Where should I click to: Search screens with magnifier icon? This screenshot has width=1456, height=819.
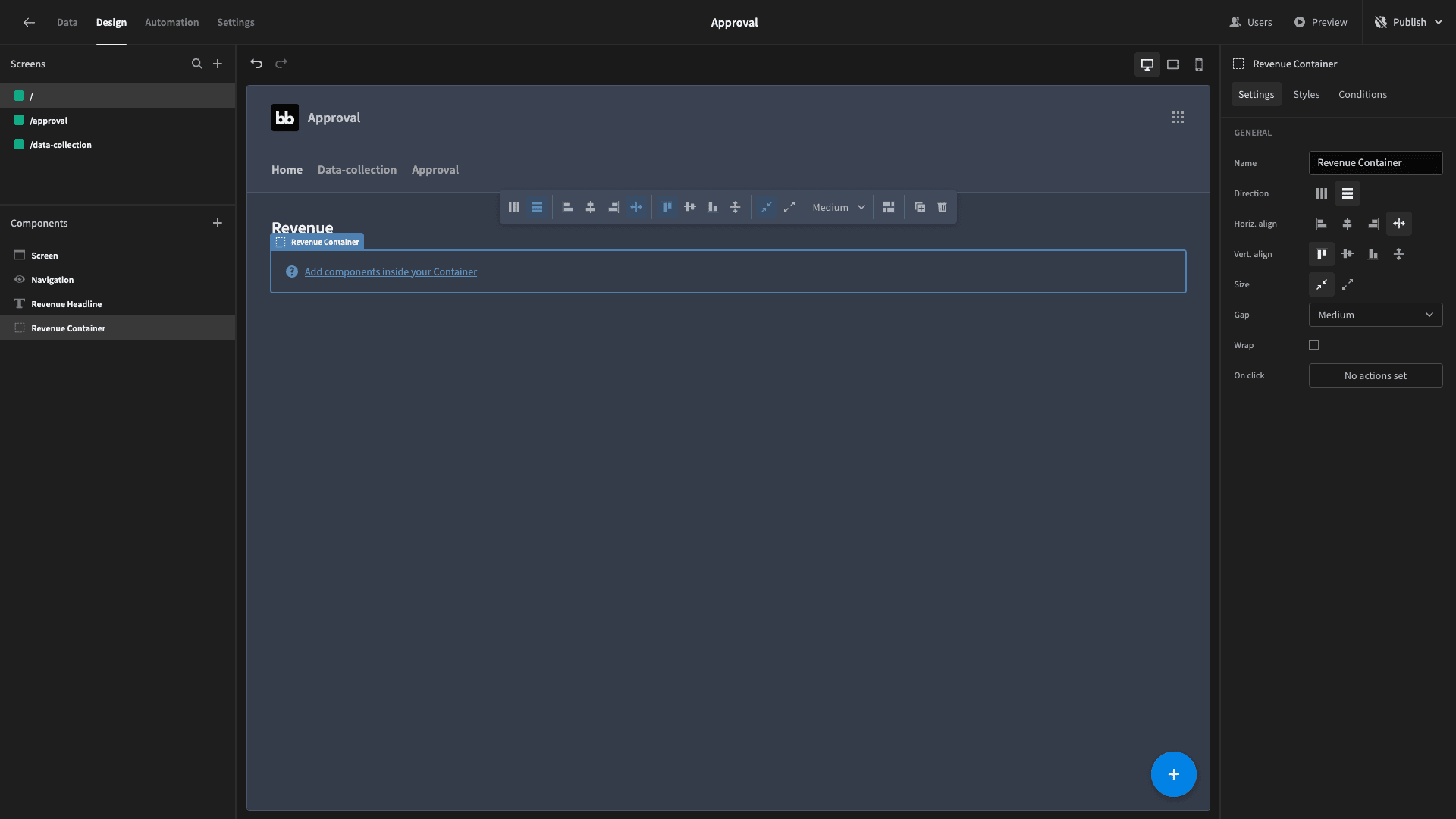(197, 64)
